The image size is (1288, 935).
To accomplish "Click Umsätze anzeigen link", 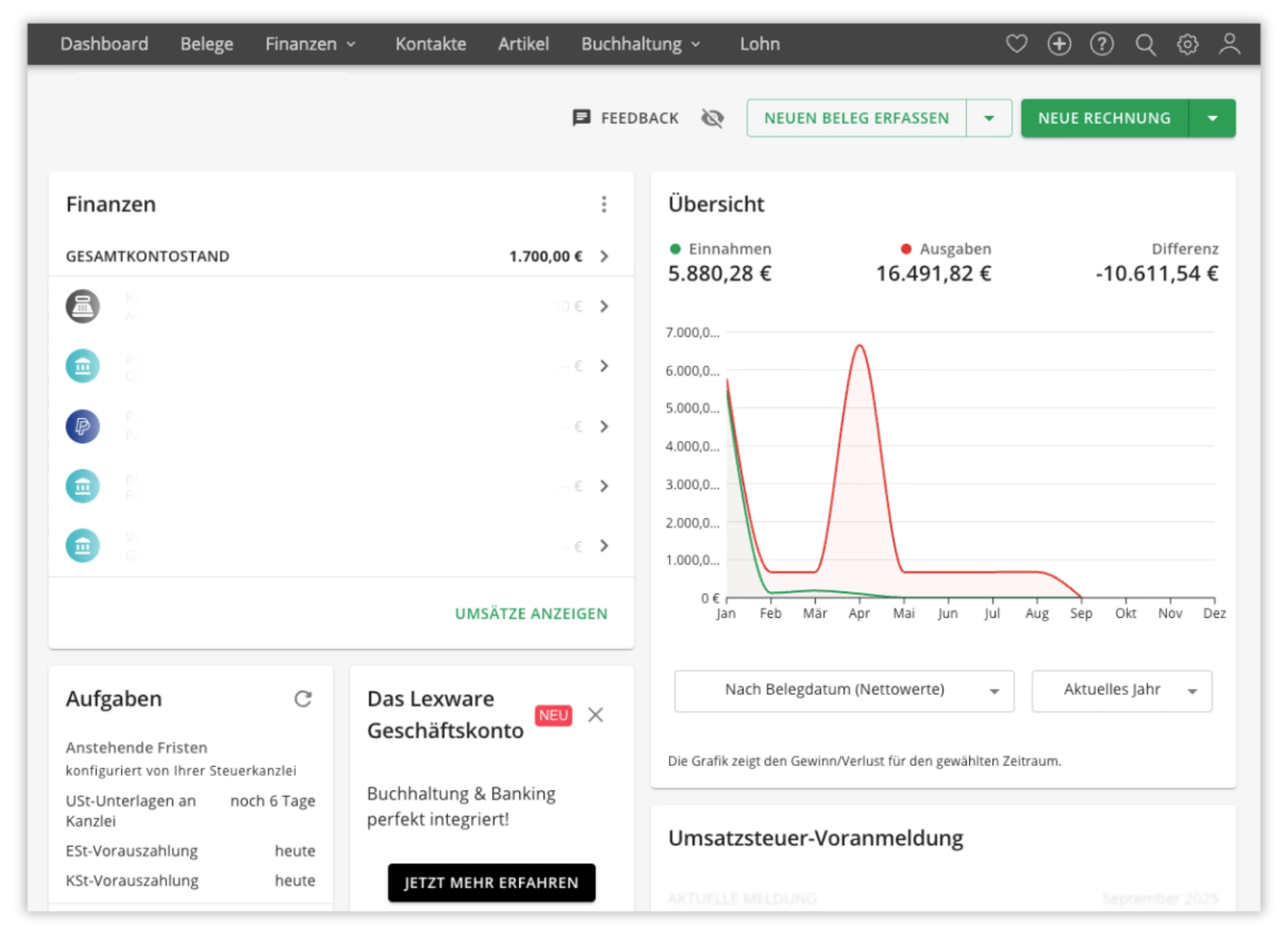I will (x=531, y=614).
